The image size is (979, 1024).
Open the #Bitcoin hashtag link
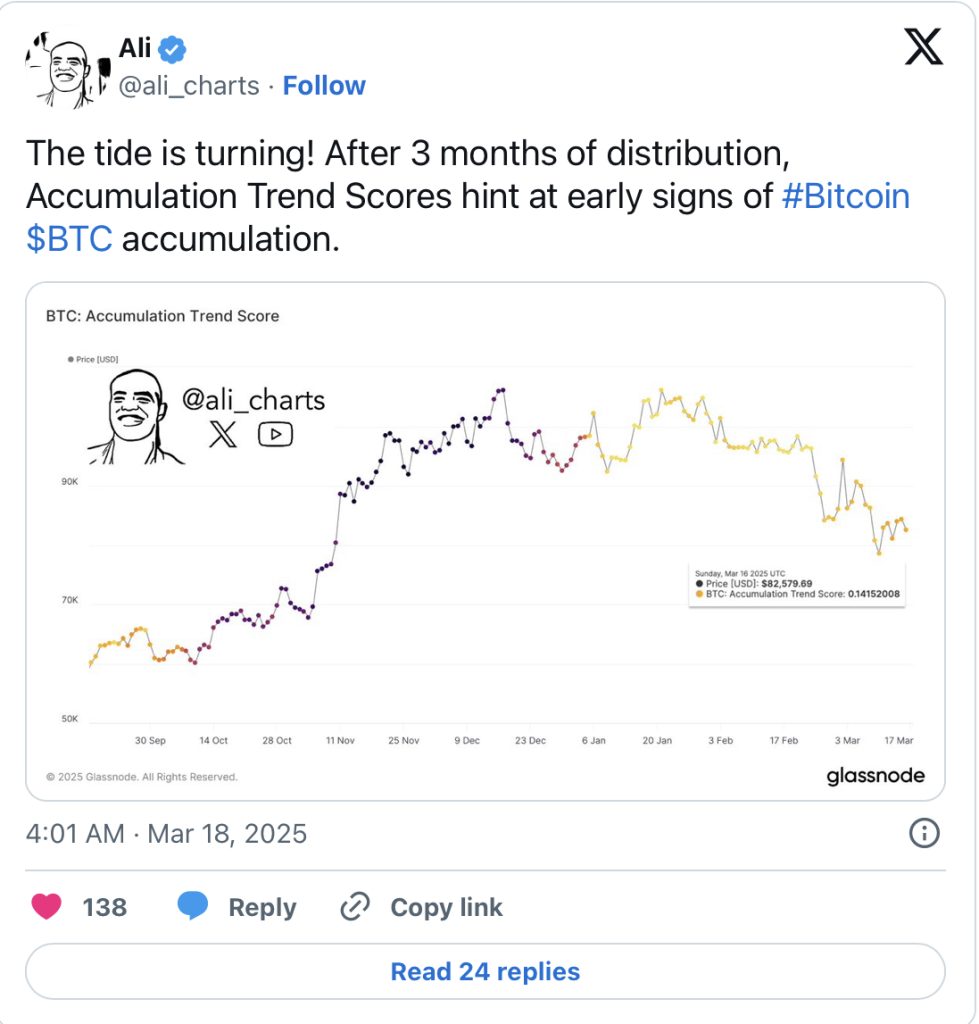pos(846,196)
